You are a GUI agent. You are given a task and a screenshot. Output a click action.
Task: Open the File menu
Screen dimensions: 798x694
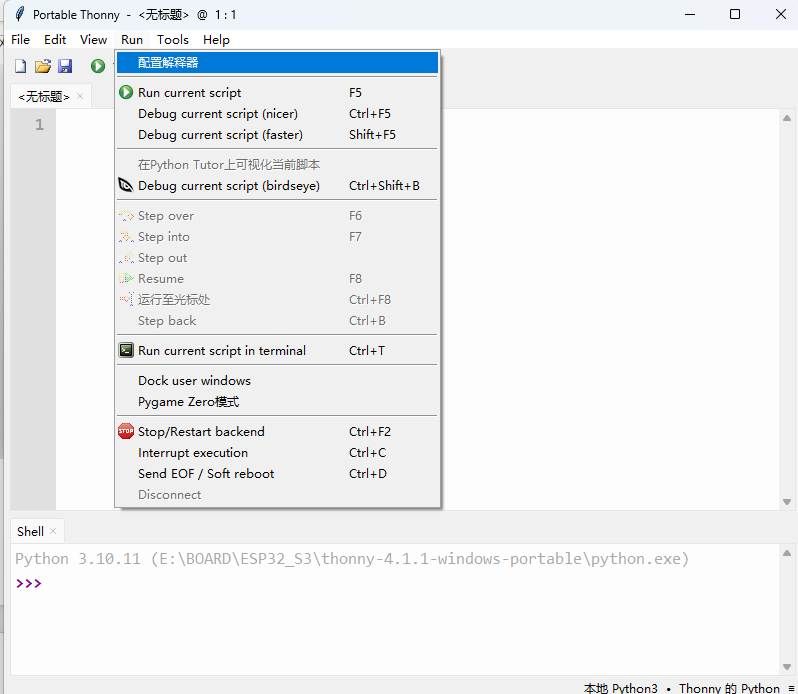click(20, 40)
